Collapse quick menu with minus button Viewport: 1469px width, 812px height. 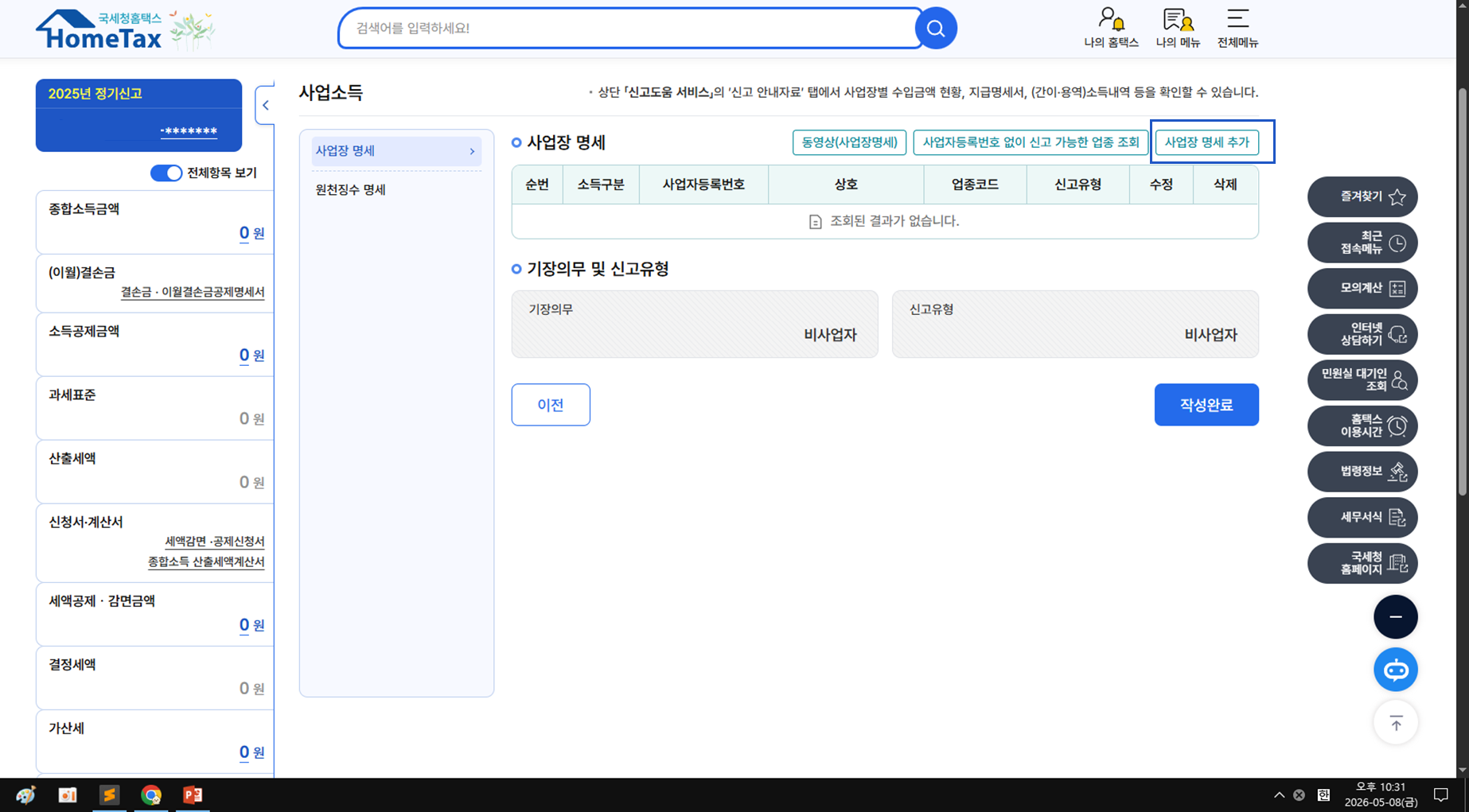[1396, 616]
